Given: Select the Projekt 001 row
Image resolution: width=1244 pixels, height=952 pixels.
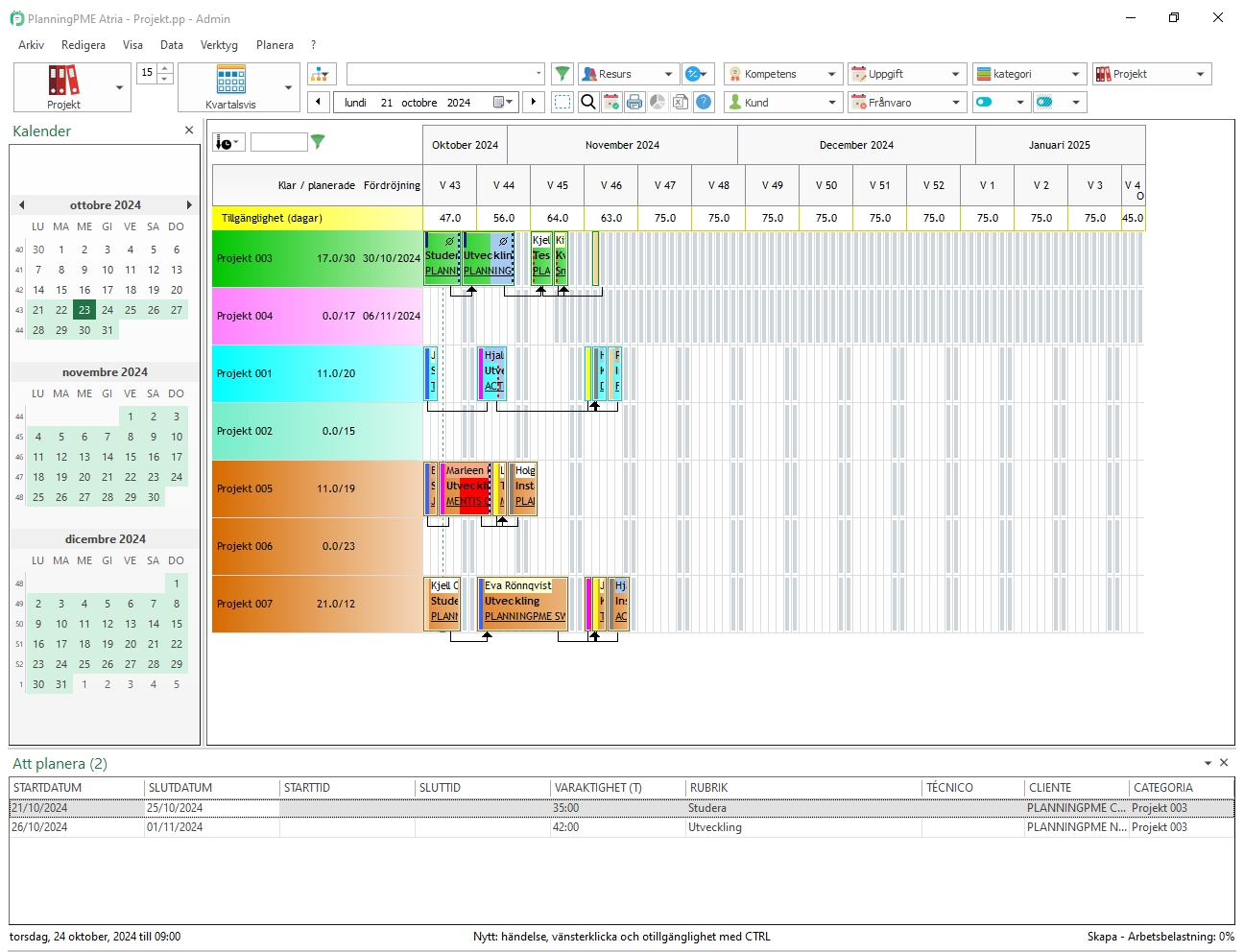Looking at the screenshot, I should (x=317, y=373).
